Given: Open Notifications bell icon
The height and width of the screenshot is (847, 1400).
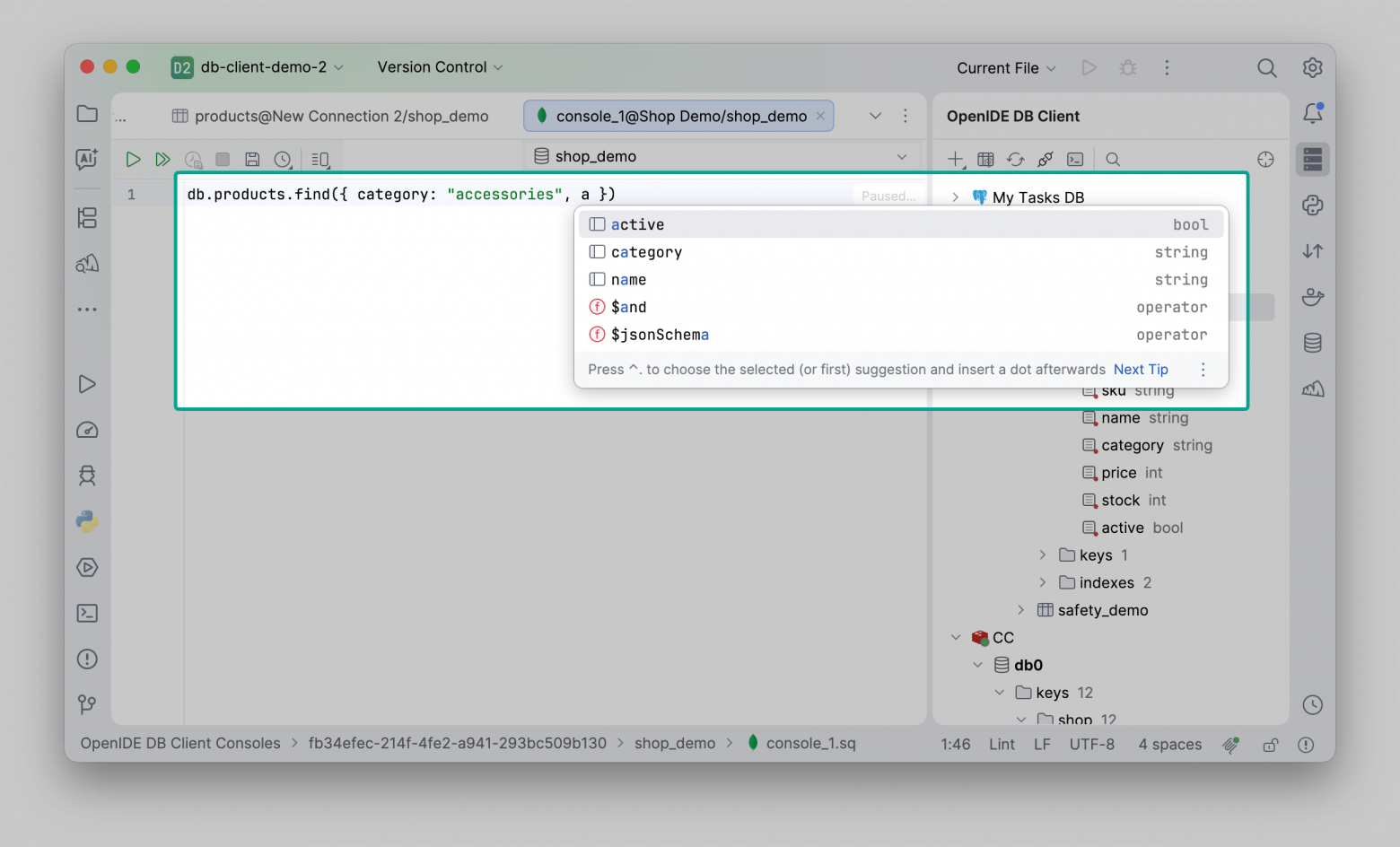Looking at the screenshot, I should click(x=1313, y=113).
